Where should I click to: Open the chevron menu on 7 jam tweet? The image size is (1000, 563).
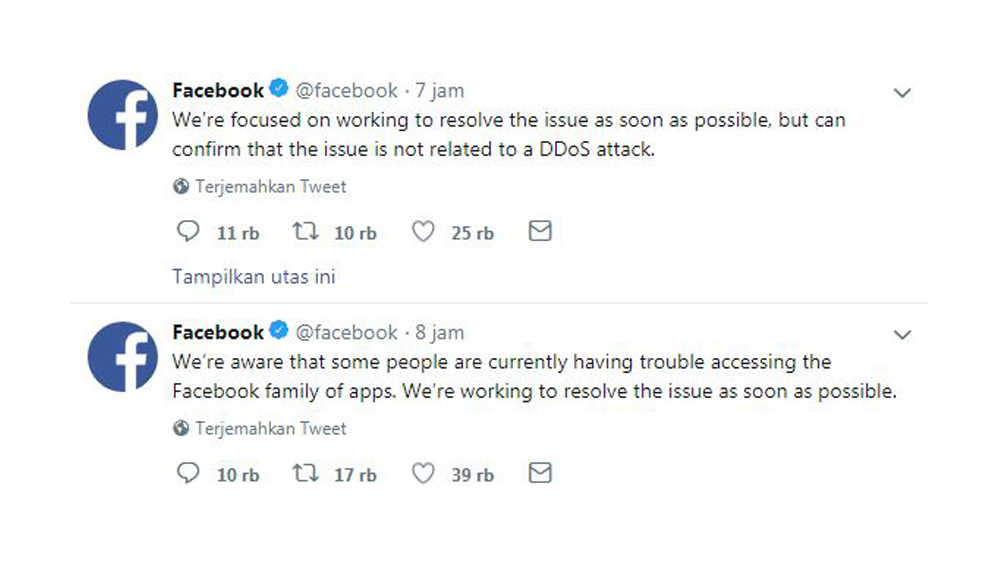pyautogui.click(x=902, y=93)
